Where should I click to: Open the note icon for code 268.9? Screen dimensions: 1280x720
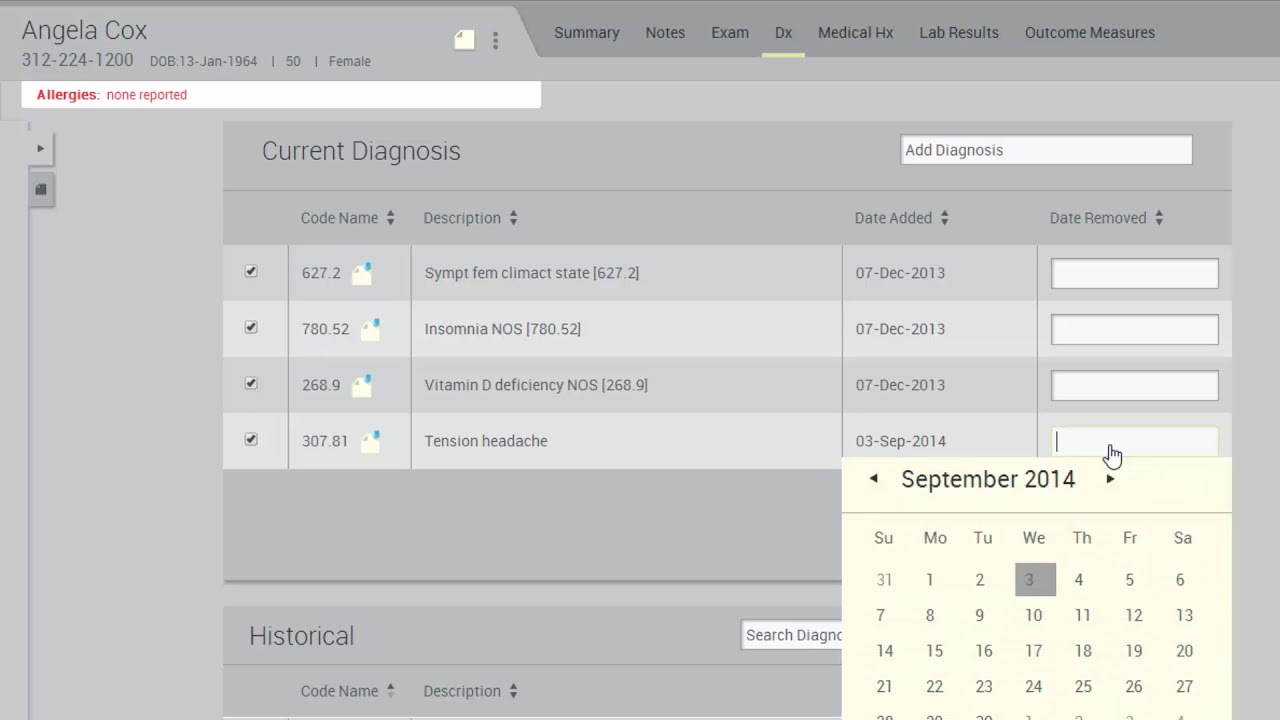(x=362, y=385)
